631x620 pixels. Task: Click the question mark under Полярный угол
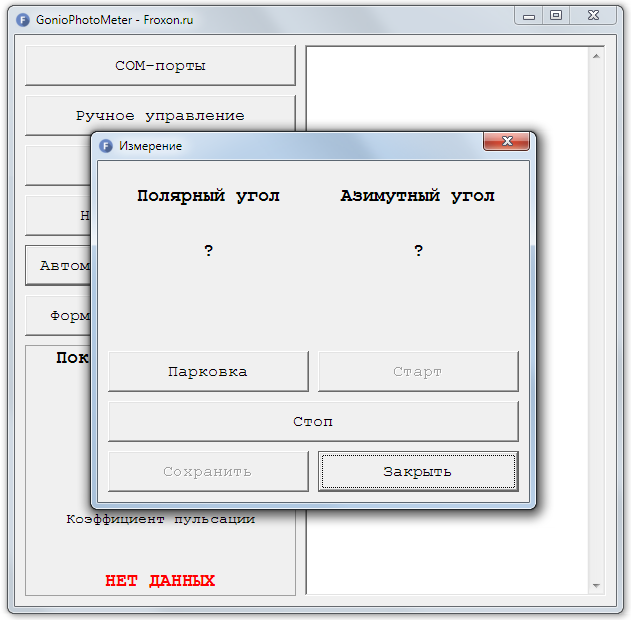pos(208,251)
